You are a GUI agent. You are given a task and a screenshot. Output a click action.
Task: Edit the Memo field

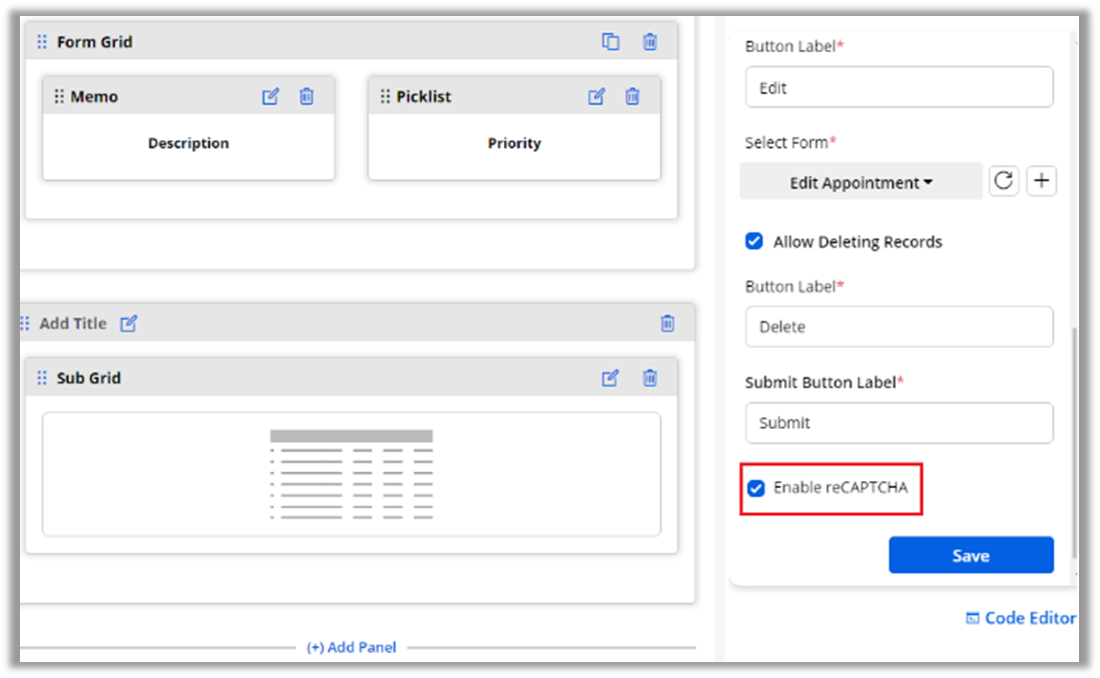(270, 97)
